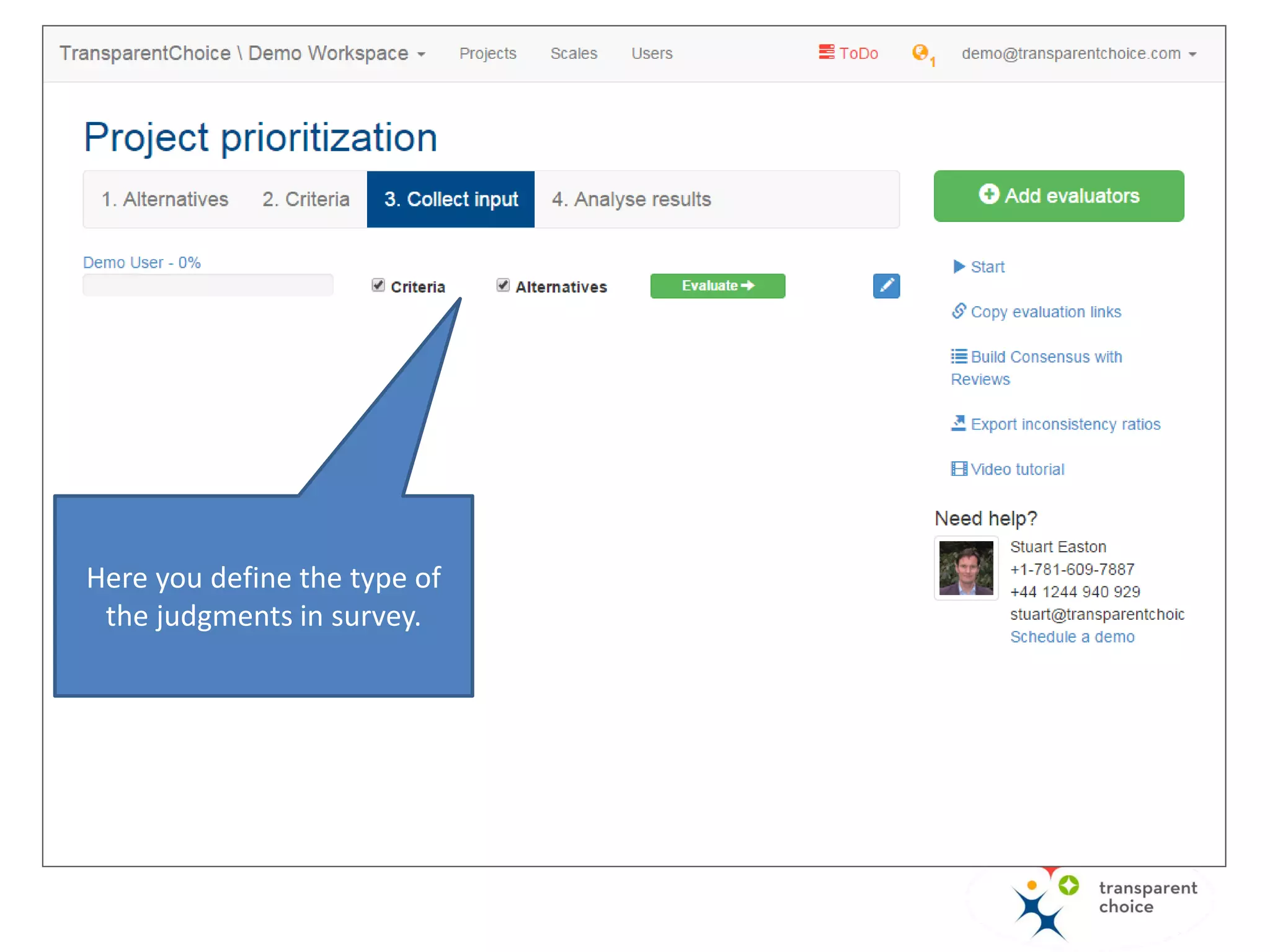Select the 3. Collect input tab
1270x952 pixels.
coord(451,200)
